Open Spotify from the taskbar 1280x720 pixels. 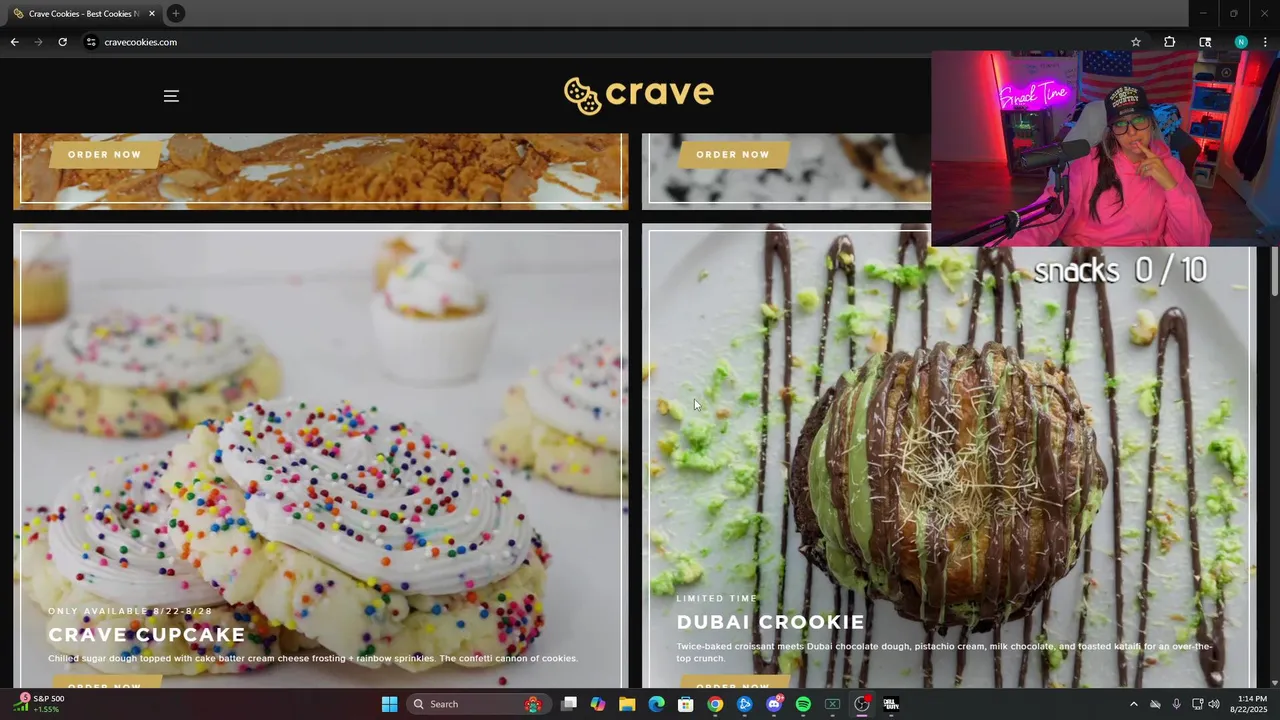click(x=803, y=704)
